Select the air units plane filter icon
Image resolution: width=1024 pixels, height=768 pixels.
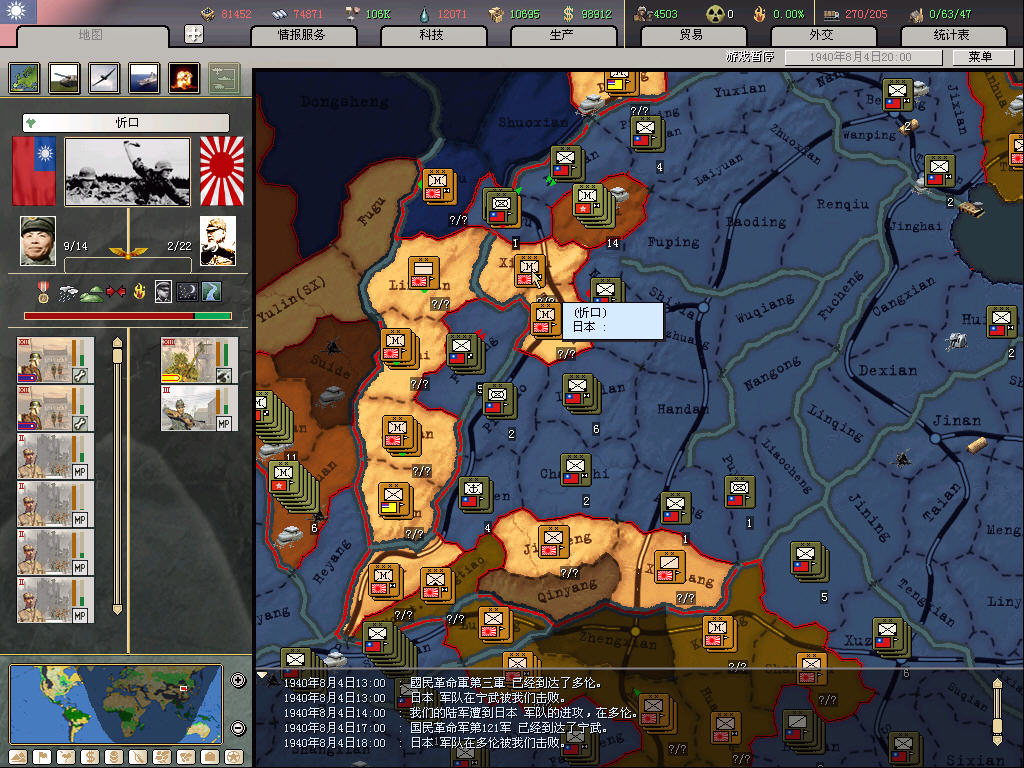pos(104,78)
